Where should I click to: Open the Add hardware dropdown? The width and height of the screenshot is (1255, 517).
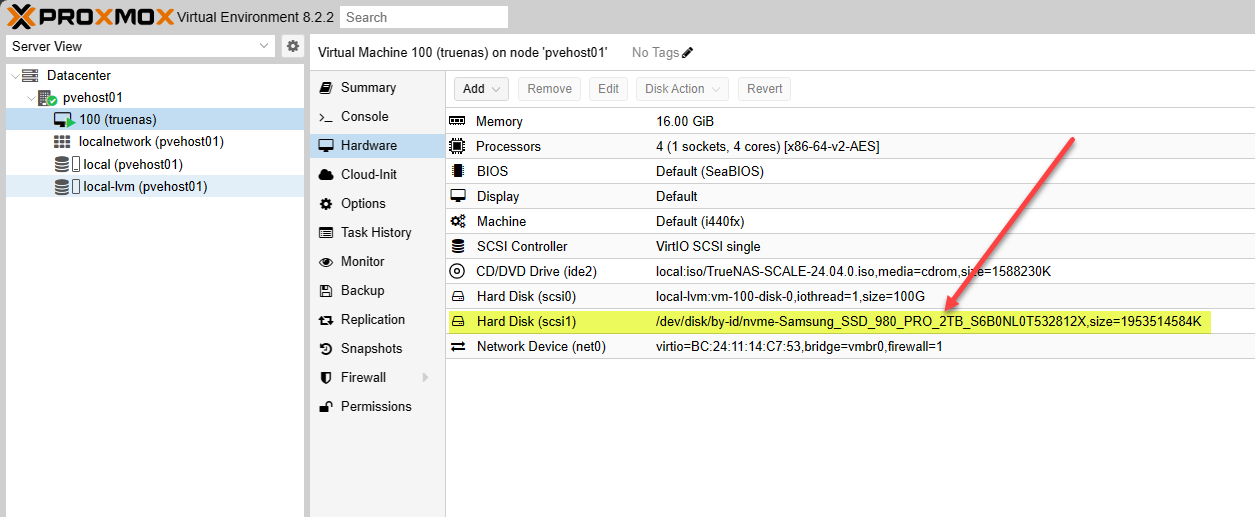(482, 89)
